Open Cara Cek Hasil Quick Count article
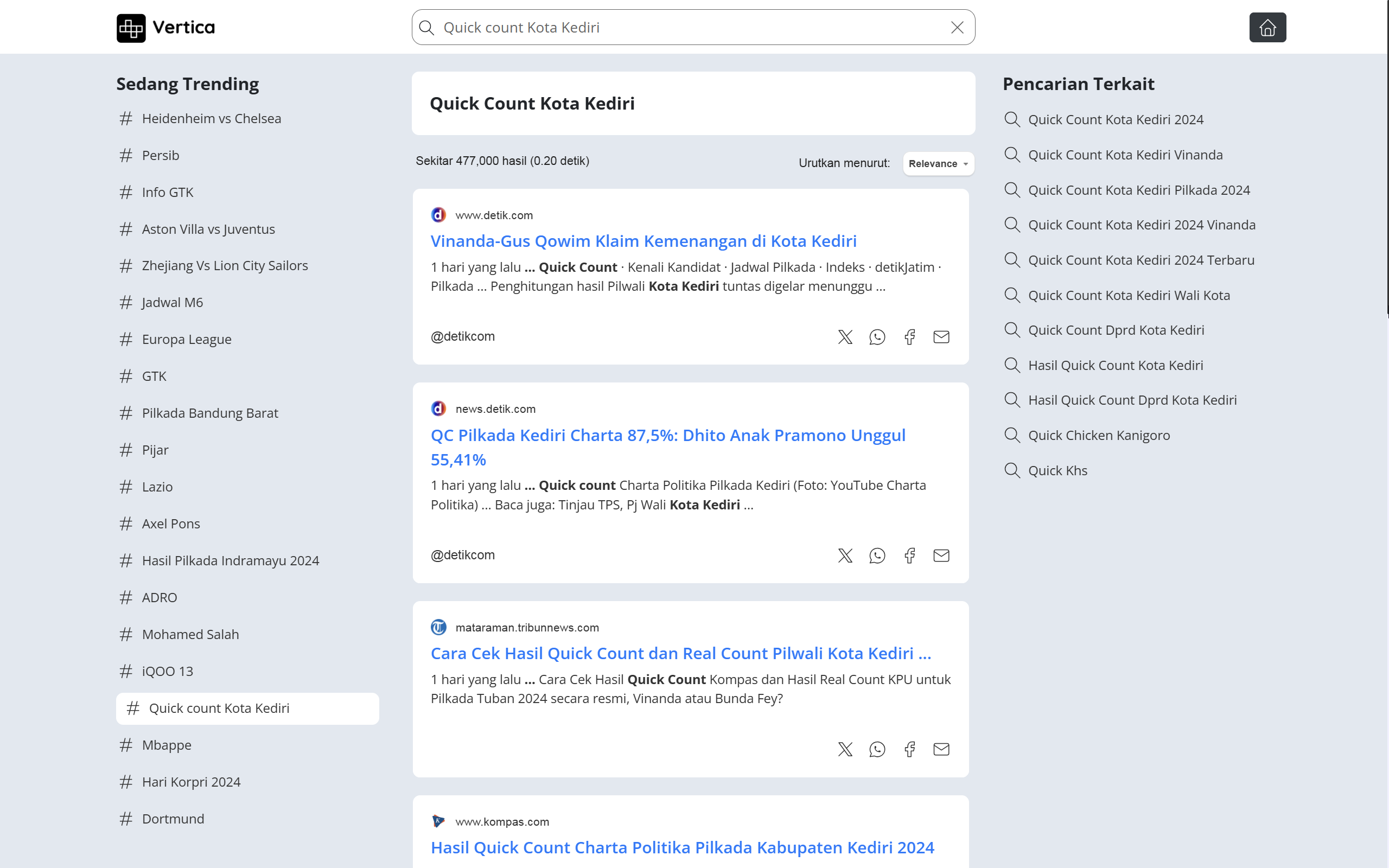 click(681, 653)
